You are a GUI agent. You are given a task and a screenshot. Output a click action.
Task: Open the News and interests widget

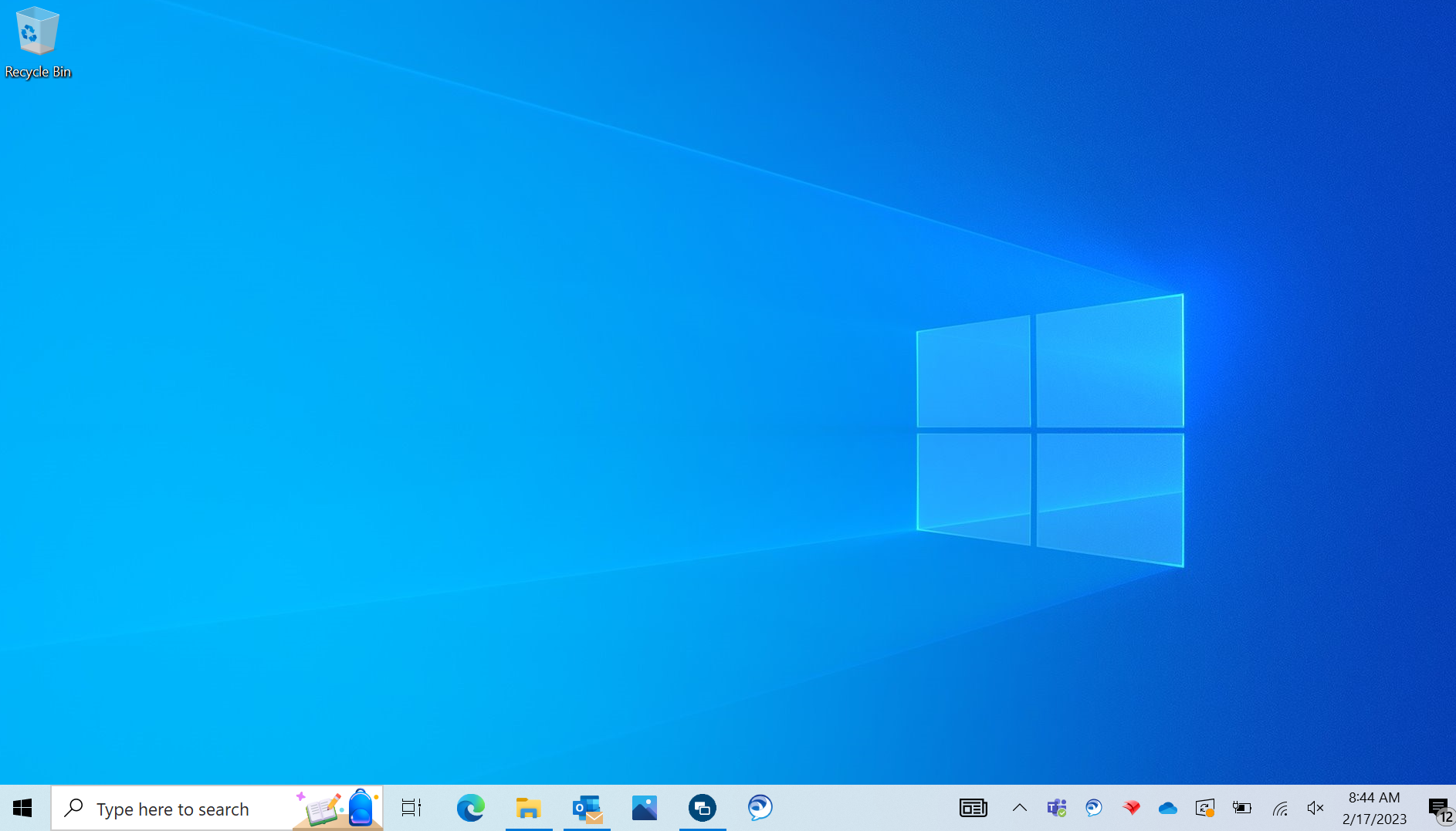(973, 808)
